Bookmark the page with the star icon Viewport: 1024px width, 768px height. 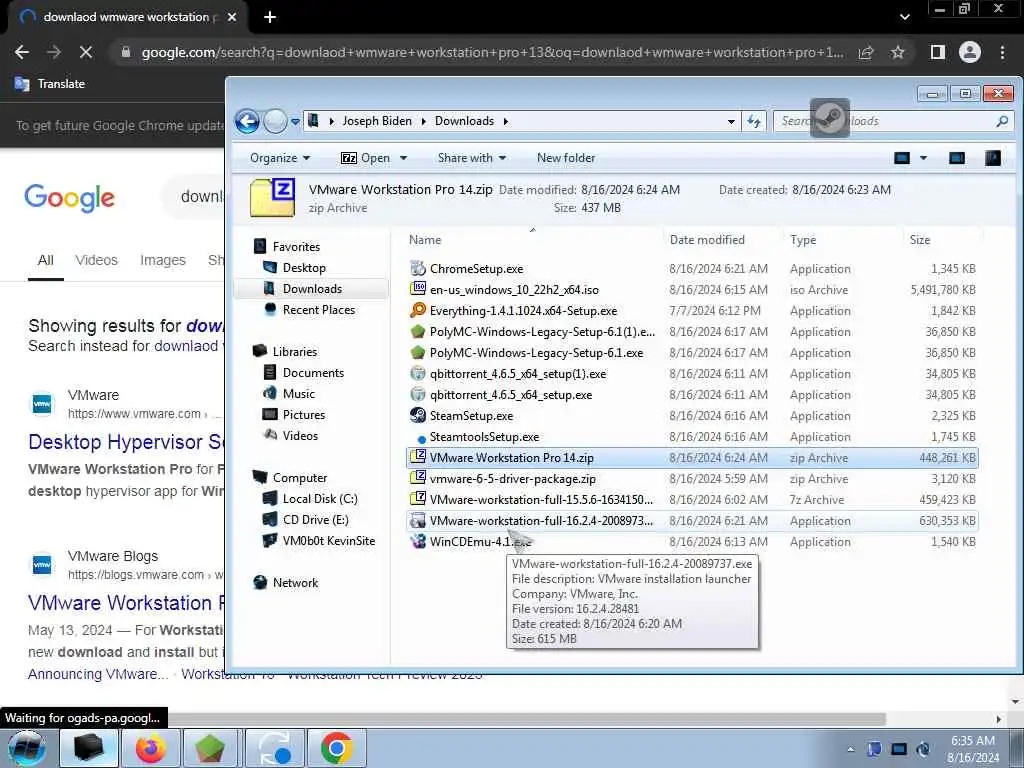(898, 52)
